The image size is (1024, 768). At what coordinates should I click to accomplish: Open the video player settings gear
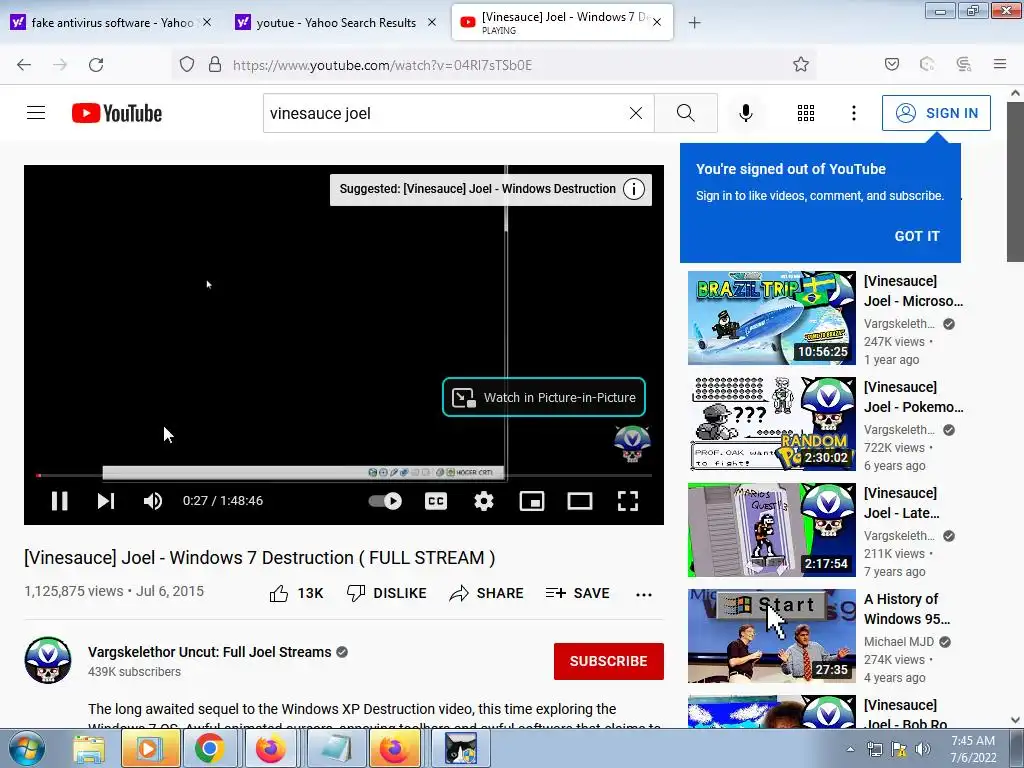point(484,501)
